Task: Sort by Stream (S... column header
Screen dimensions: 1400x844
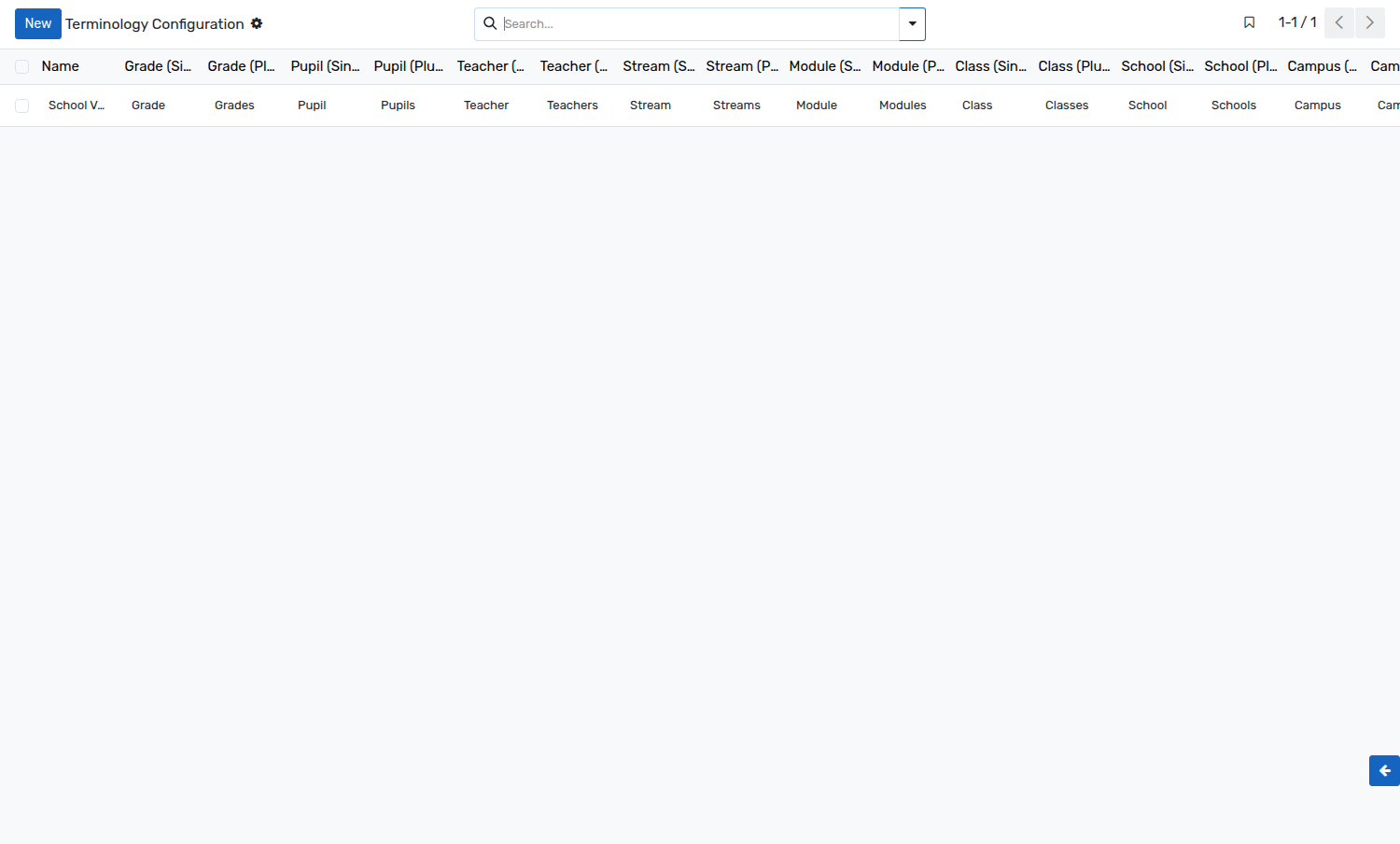Action: (x=659, y=66)
